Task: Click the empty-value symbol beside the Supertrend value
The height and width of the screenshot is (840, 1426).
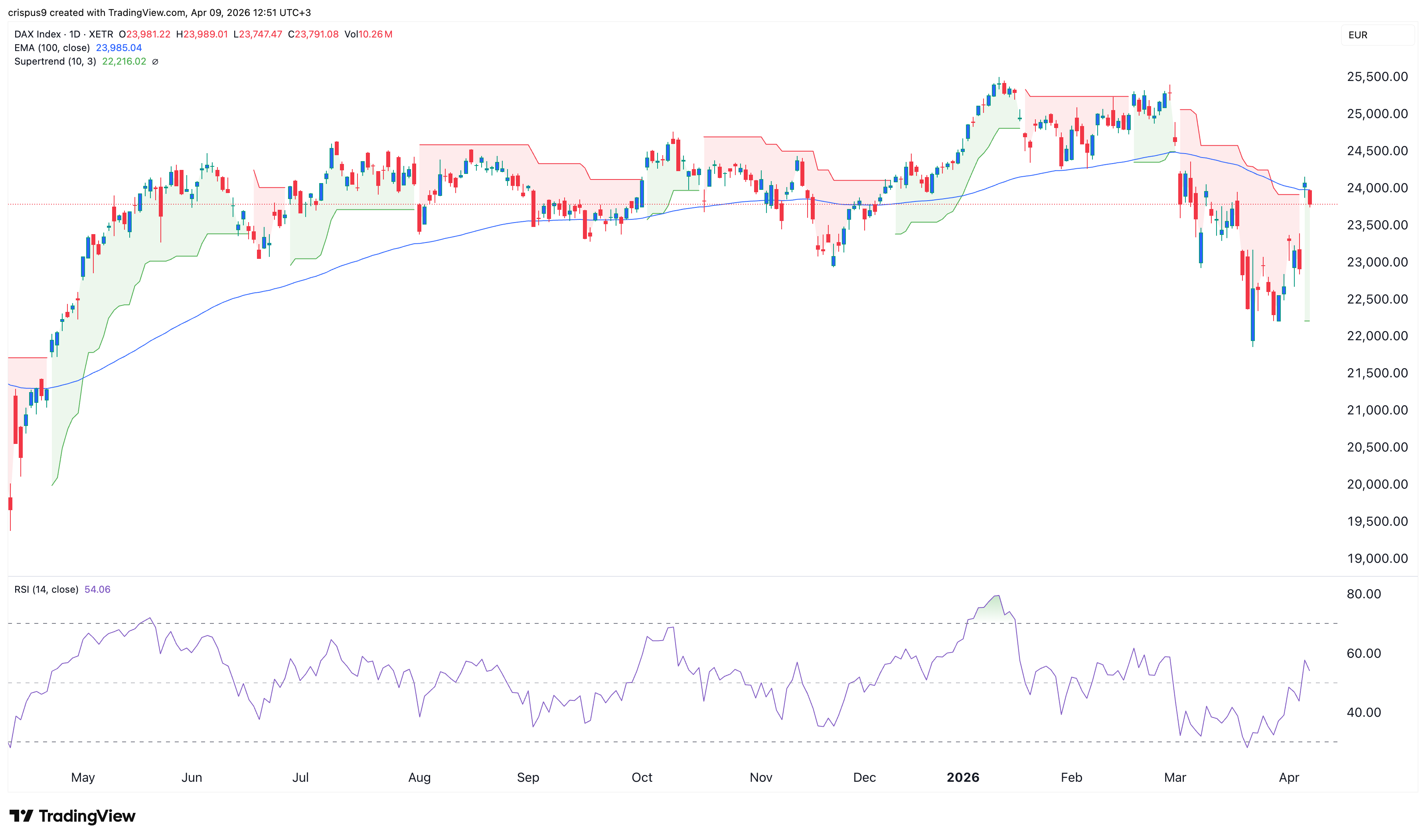Action: [155, 62]
